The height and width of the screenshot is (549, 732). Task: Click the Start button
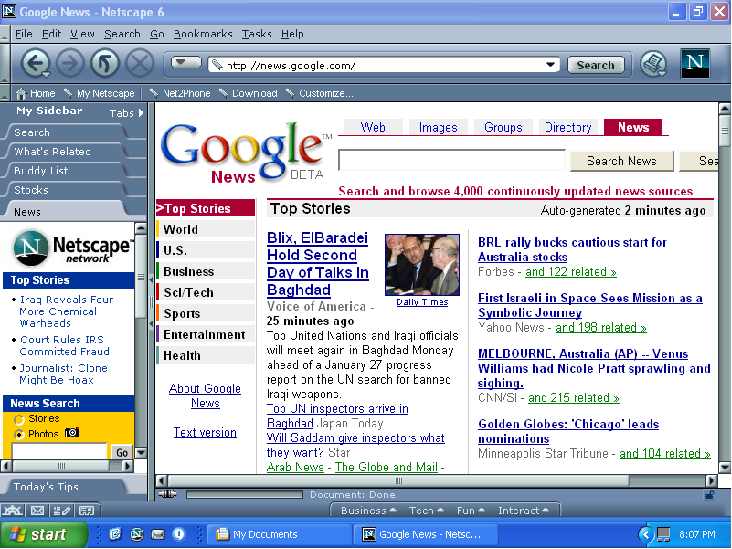point(43,534)
